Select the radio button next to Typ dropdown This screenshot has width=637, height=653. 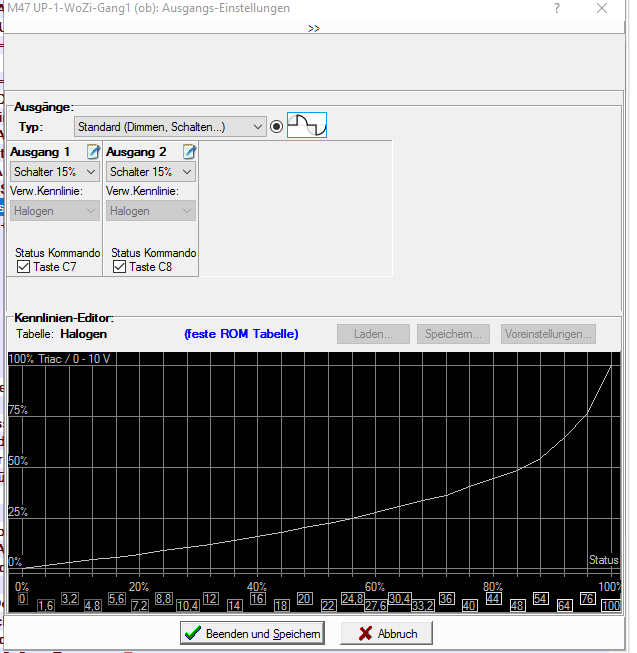click(276, 127)
